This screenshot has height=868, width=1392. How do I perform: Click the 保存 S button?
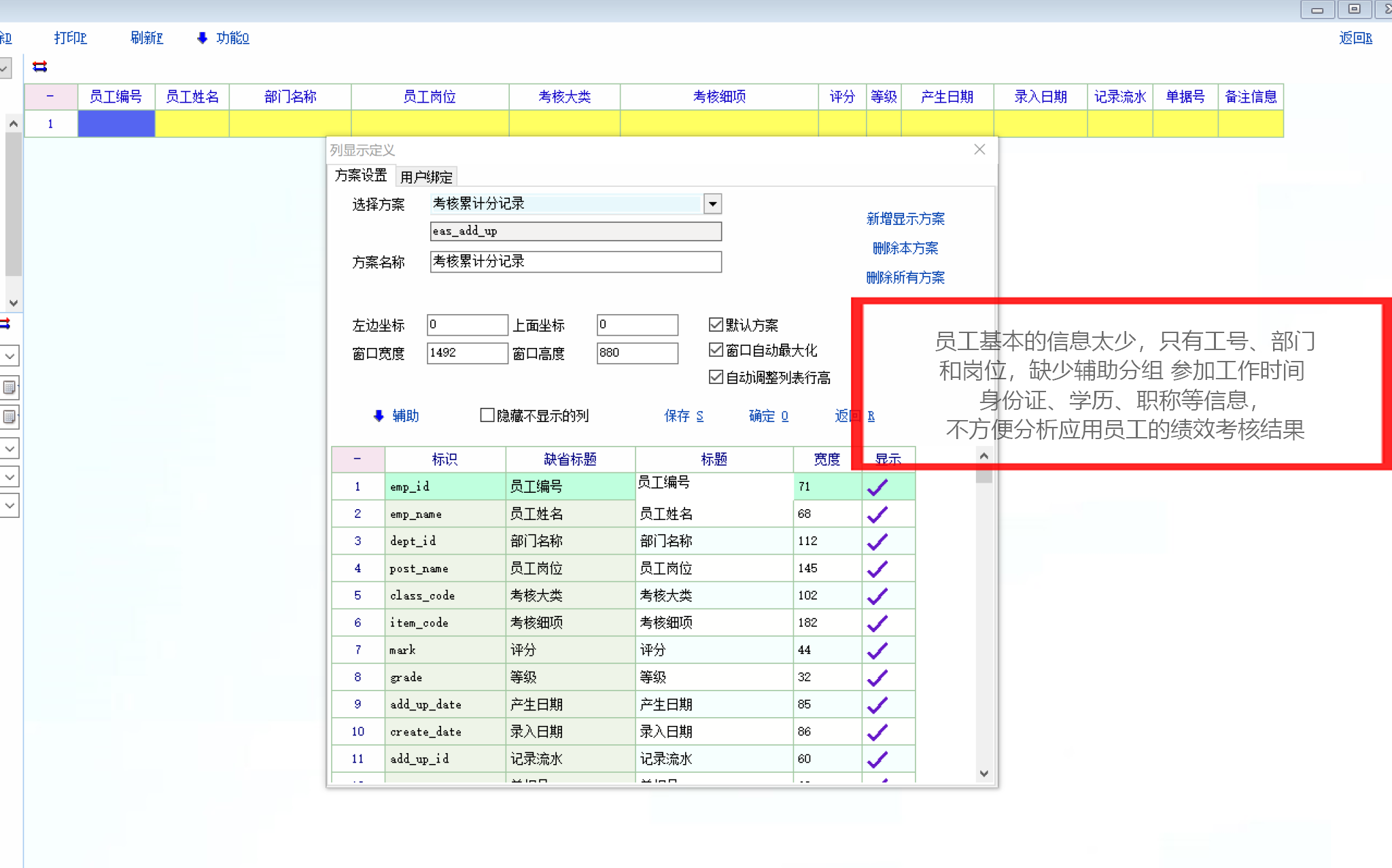tap(683, 416)
